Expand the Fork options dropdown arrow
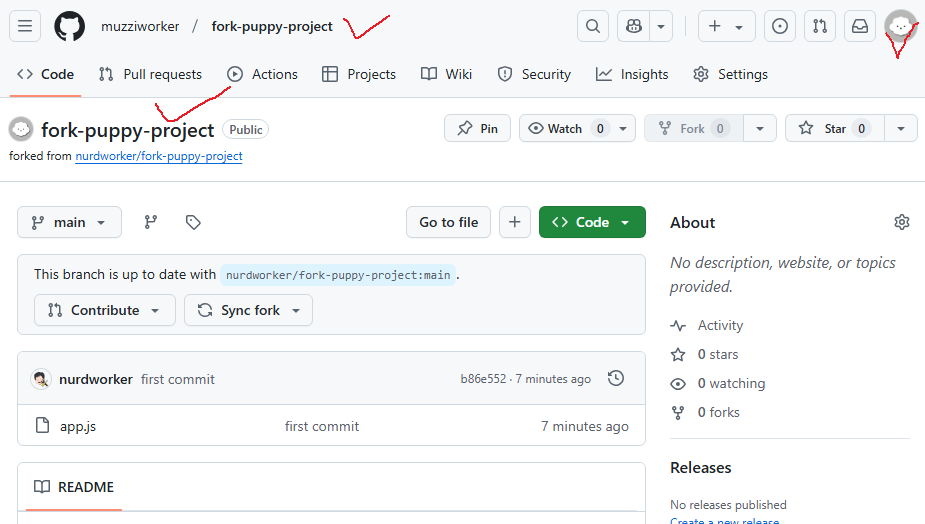 point(760,128)
